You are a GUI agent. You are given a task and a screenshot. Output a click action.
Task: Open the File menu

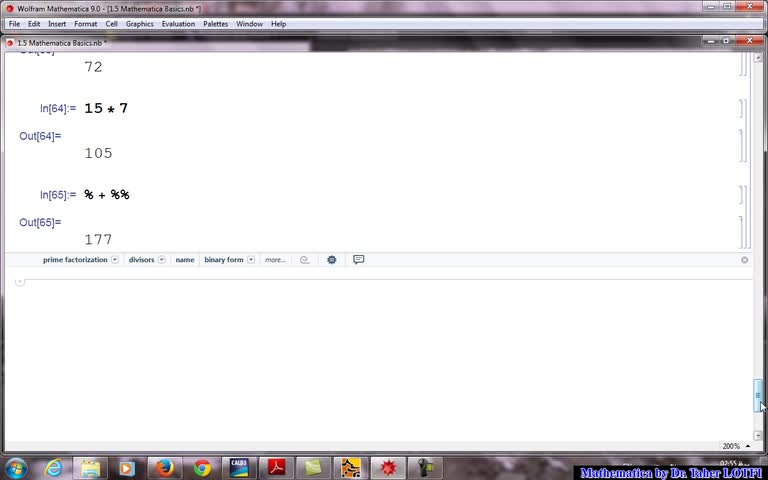coord(14,24)
